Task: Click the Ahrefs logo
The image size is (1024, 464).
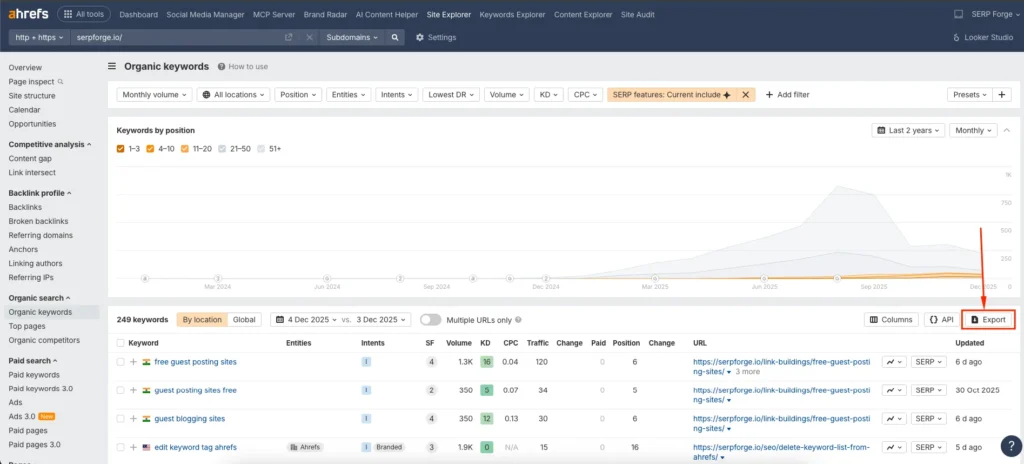Action: pos(26,15)
